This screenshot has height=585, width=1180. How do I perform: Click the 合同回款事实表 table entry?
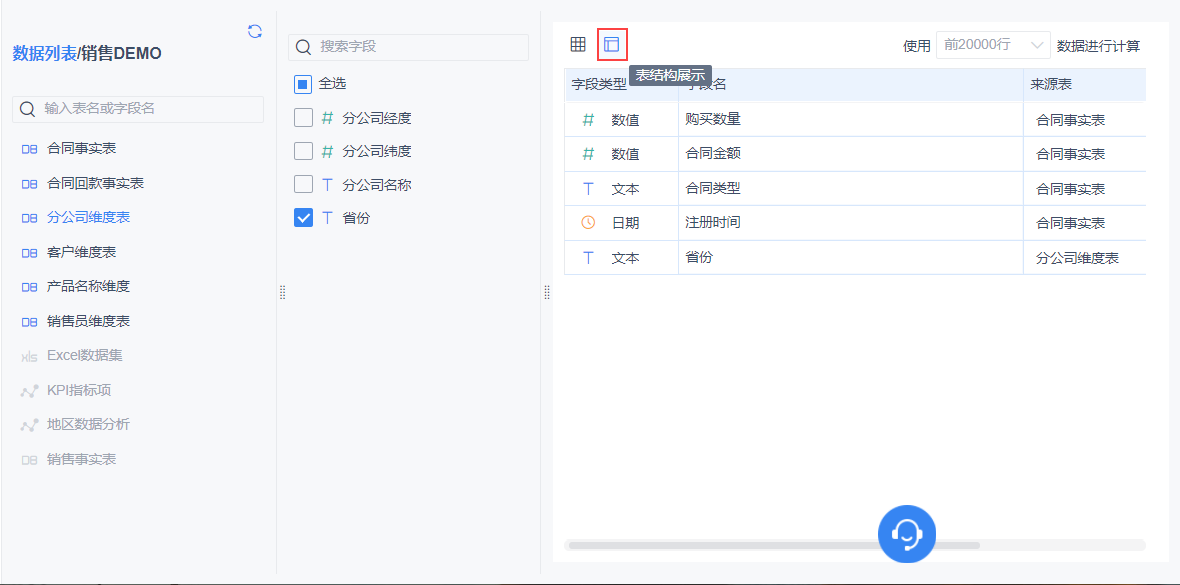[95, 183]
